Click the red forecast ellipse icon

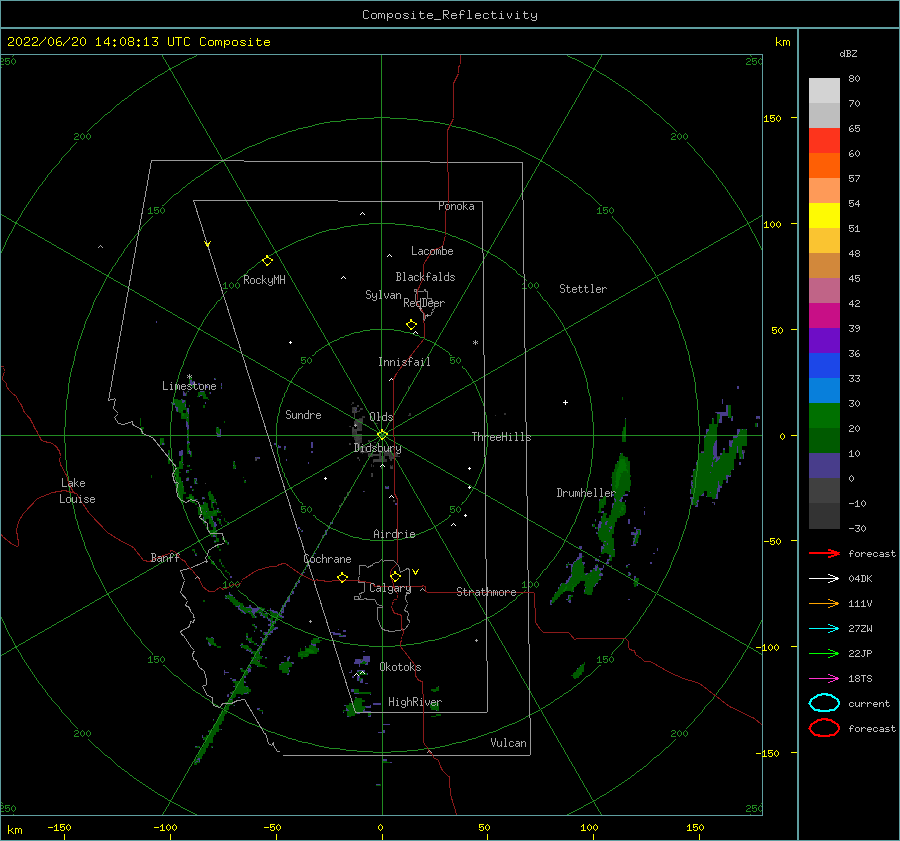click(824, 728)
